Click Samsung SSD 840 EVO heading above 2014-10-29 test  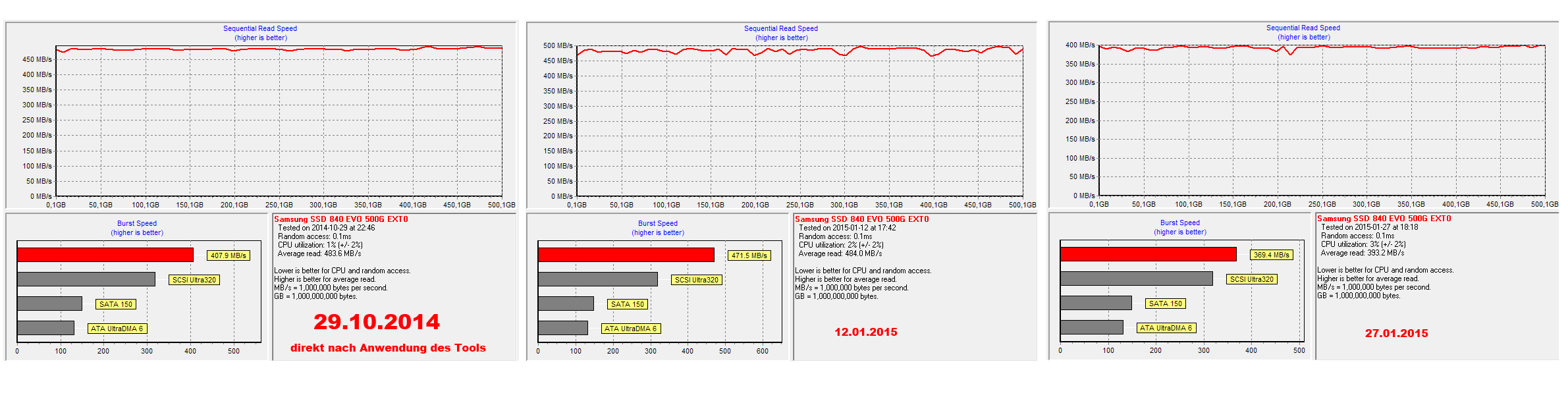[x=341, y=219]
